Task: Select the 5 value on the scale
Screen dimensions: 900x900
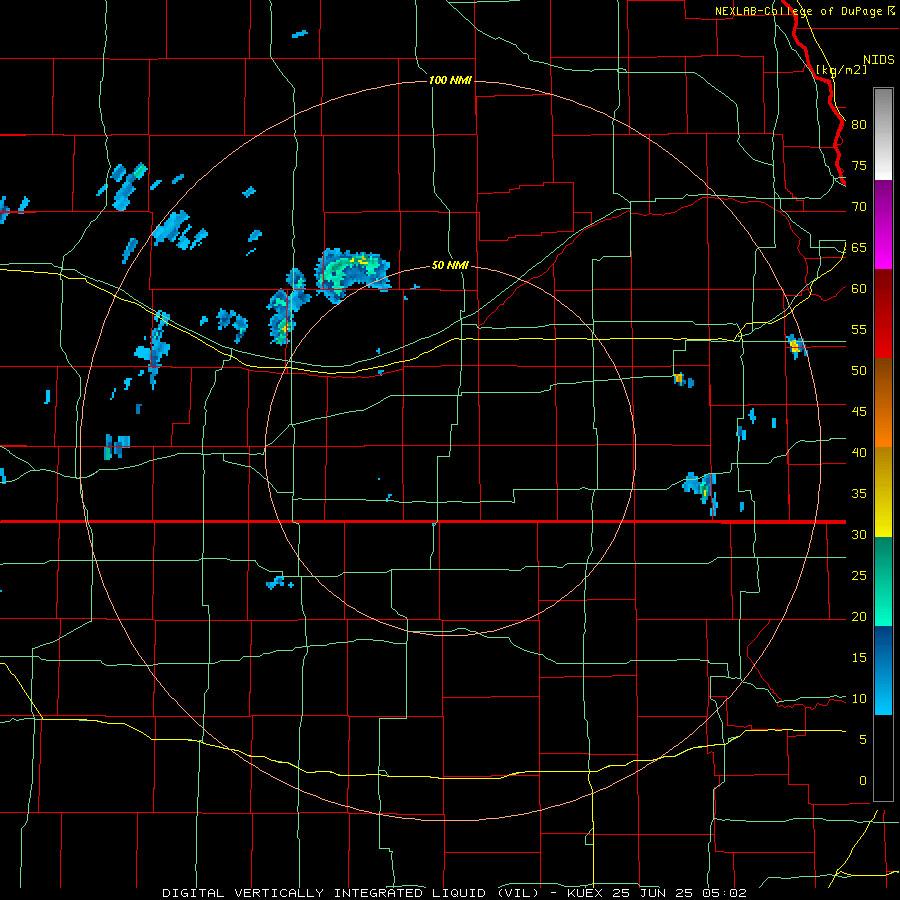Action: point(863,739)
